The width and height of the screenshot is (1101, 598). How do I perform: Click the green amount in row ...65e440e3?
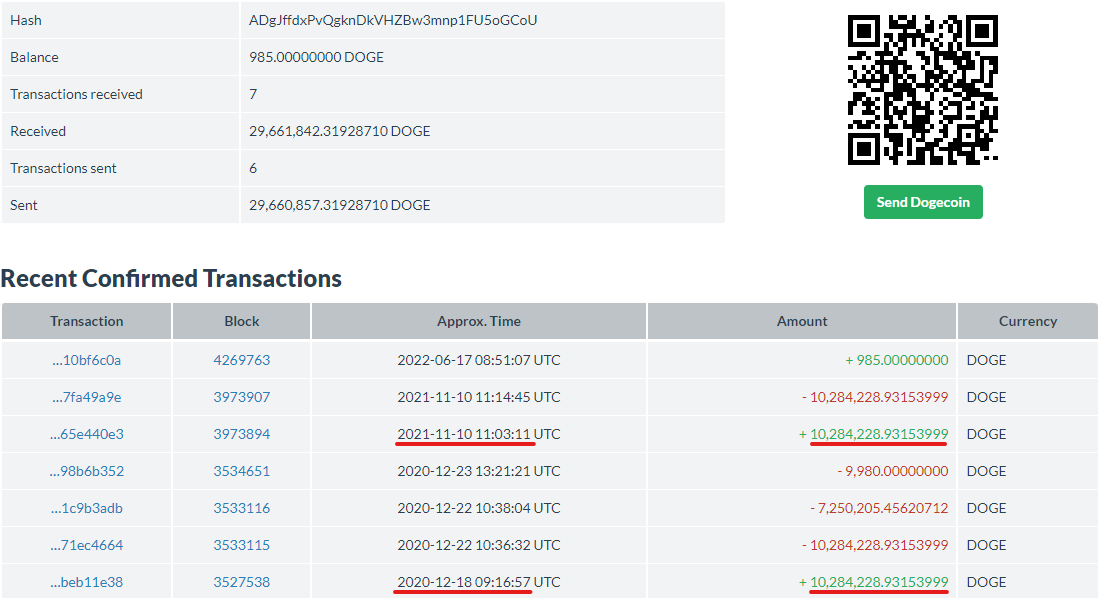[x=873, y=434]
